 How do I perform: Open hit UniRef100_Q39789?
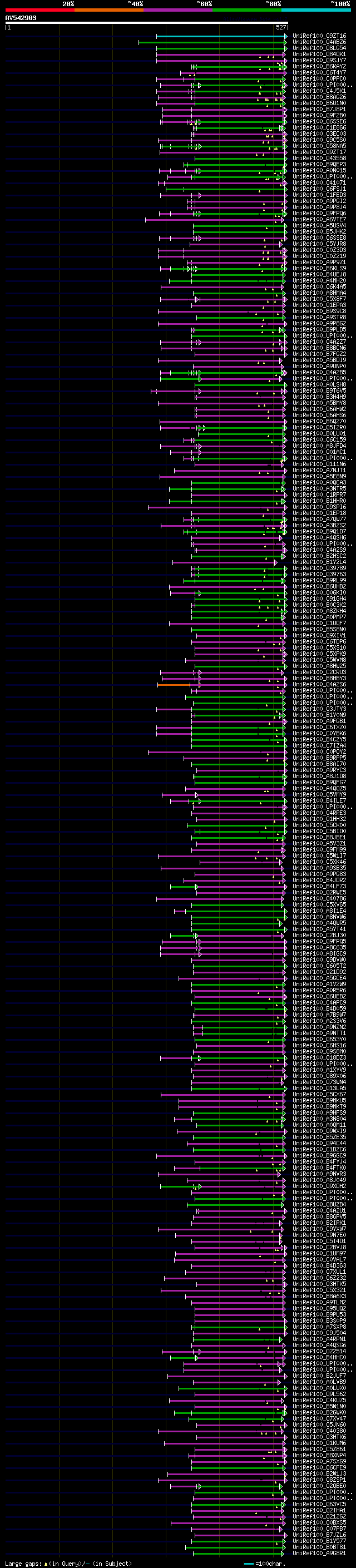(319, 568)
